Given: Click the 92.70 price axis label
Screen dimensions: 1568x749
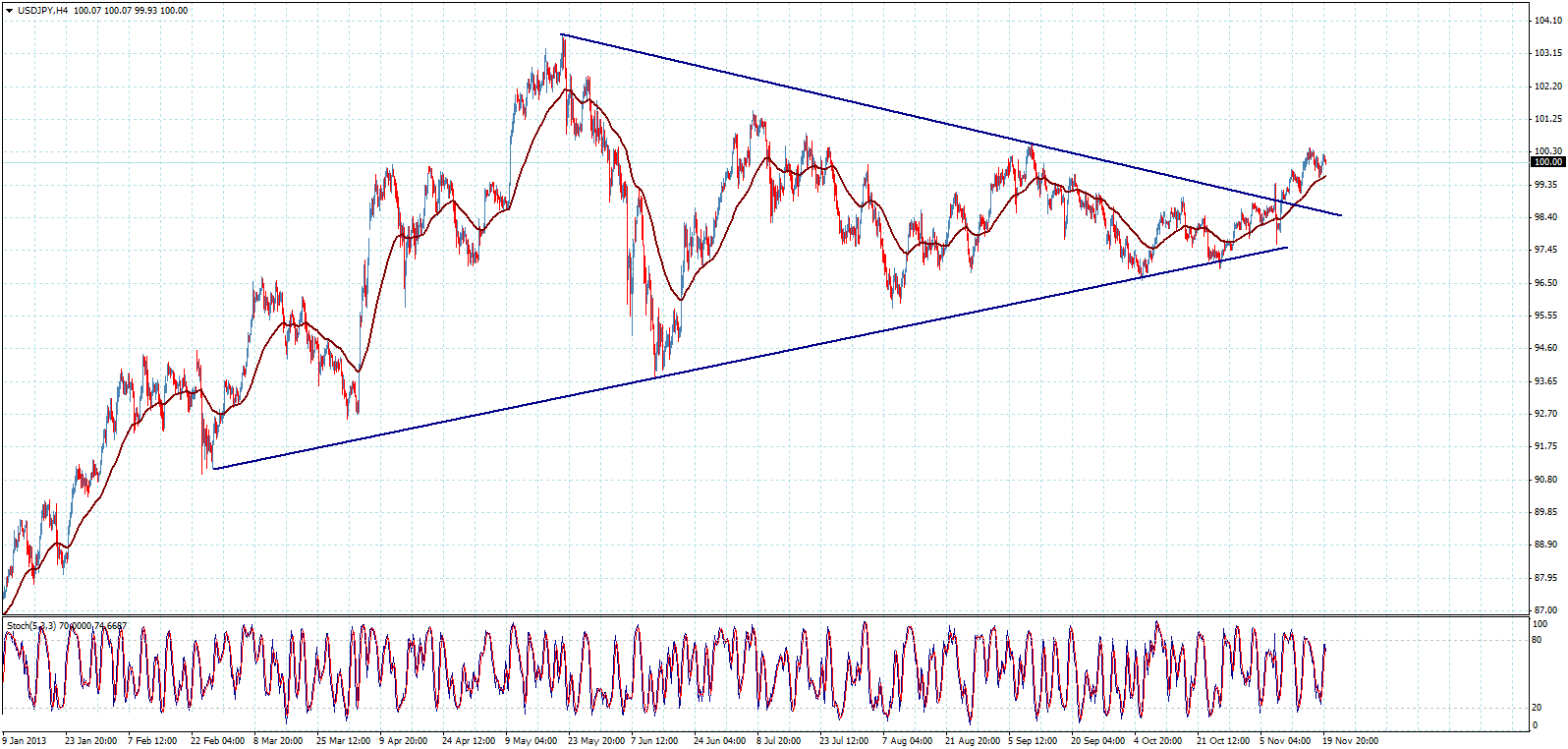Looking at the screenshot, I should click(1545, 414).
